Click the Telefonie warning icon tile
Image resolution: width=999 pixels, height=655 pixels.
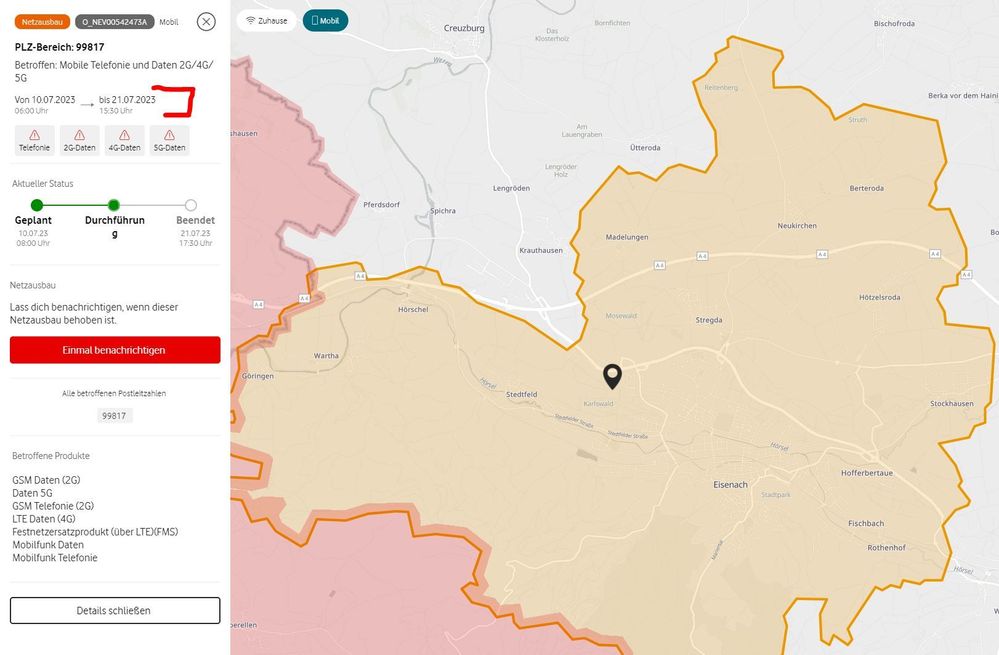coord(34,140)
